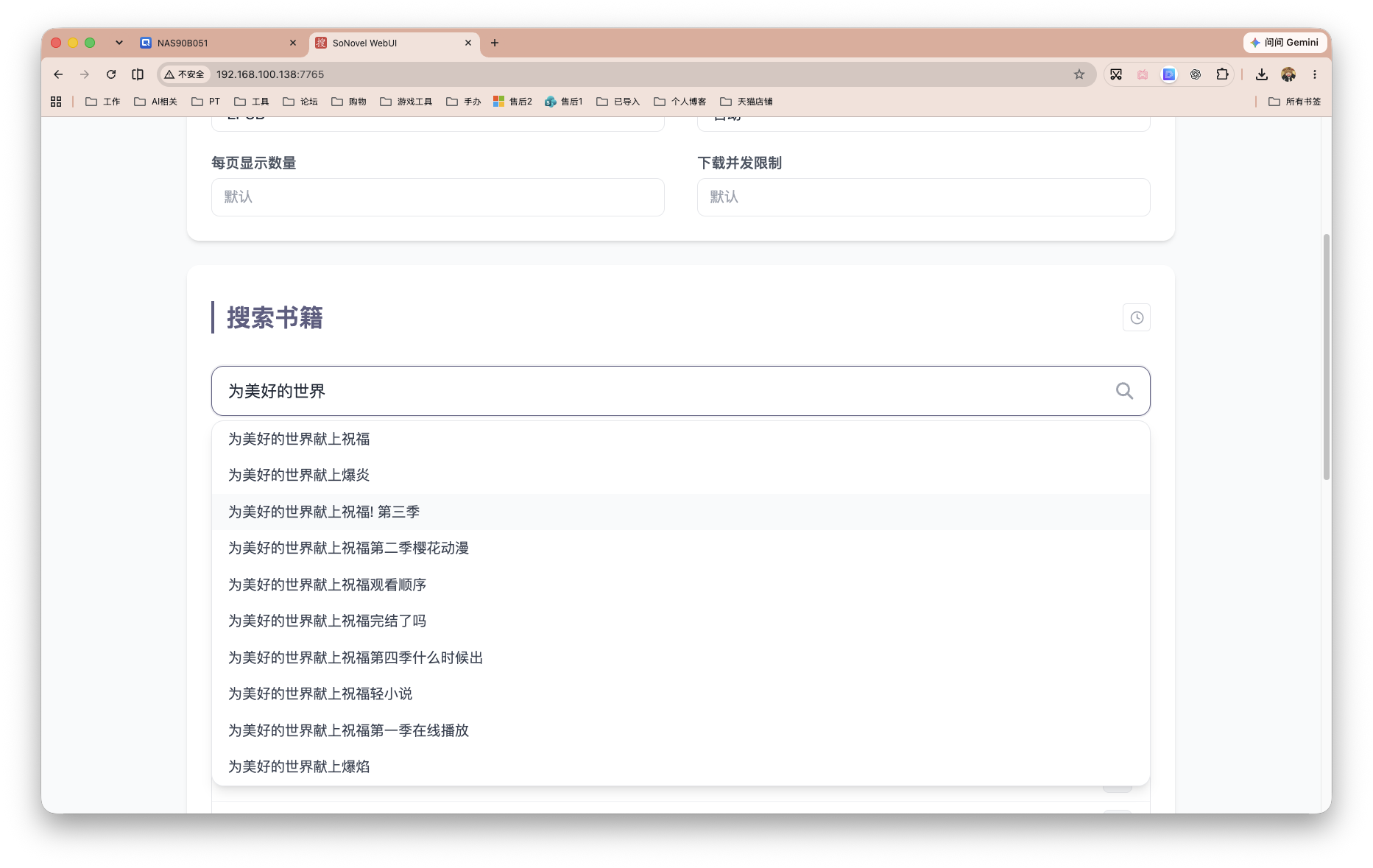The width and height of the screenshot is (1373, 868).
Task: Select suggestion 为美好的世界献上爆焰
Action: 681,766
